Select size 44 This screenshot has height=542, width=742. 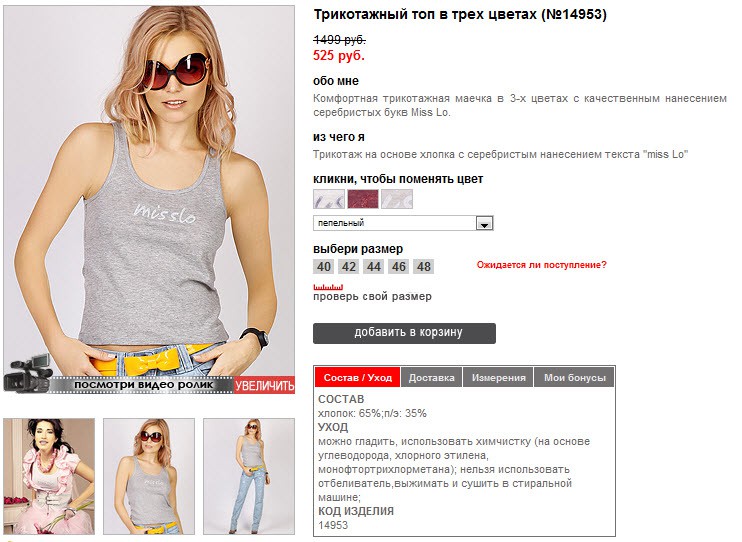pos(374,267)
